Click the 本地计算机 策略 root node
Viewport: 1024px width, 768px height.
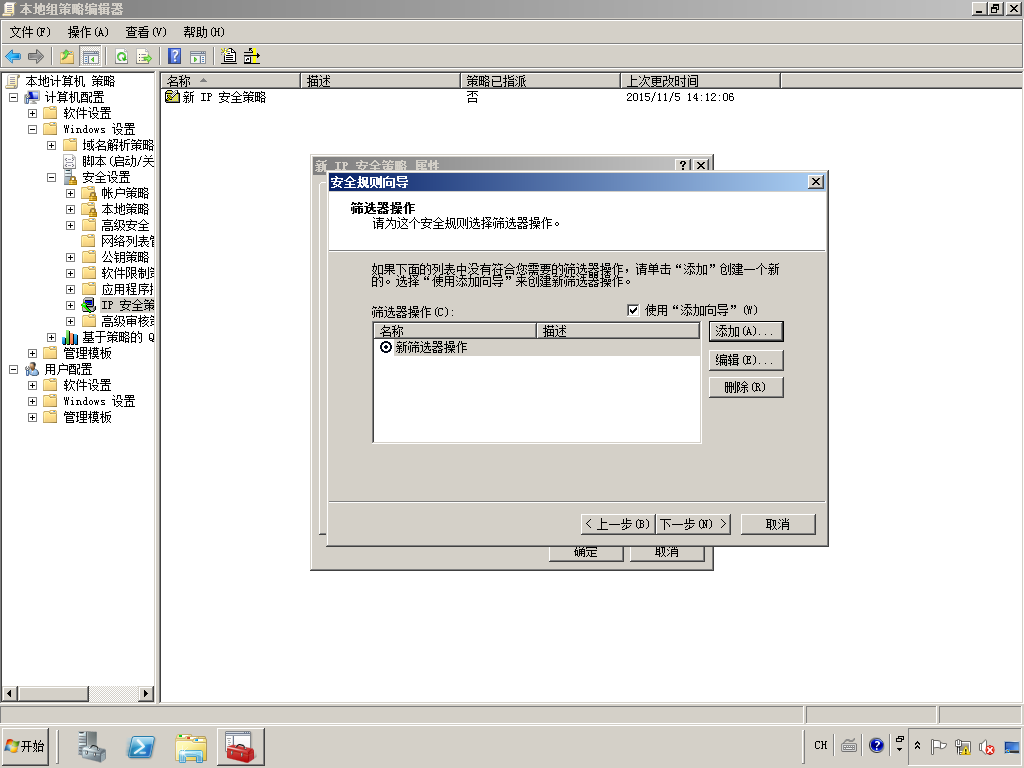click(70, 81)
